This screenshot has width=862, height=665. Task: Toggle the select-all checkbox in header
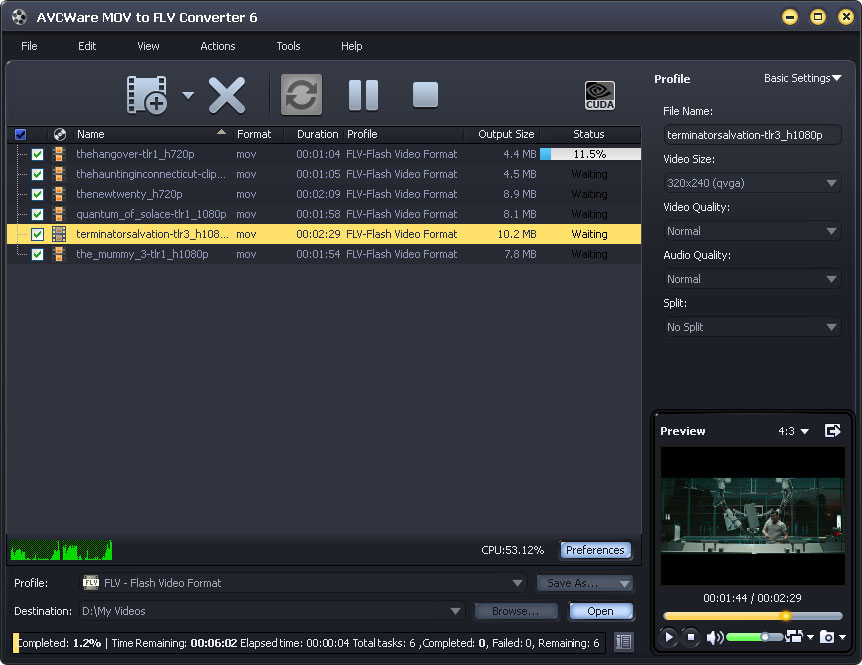20,134
